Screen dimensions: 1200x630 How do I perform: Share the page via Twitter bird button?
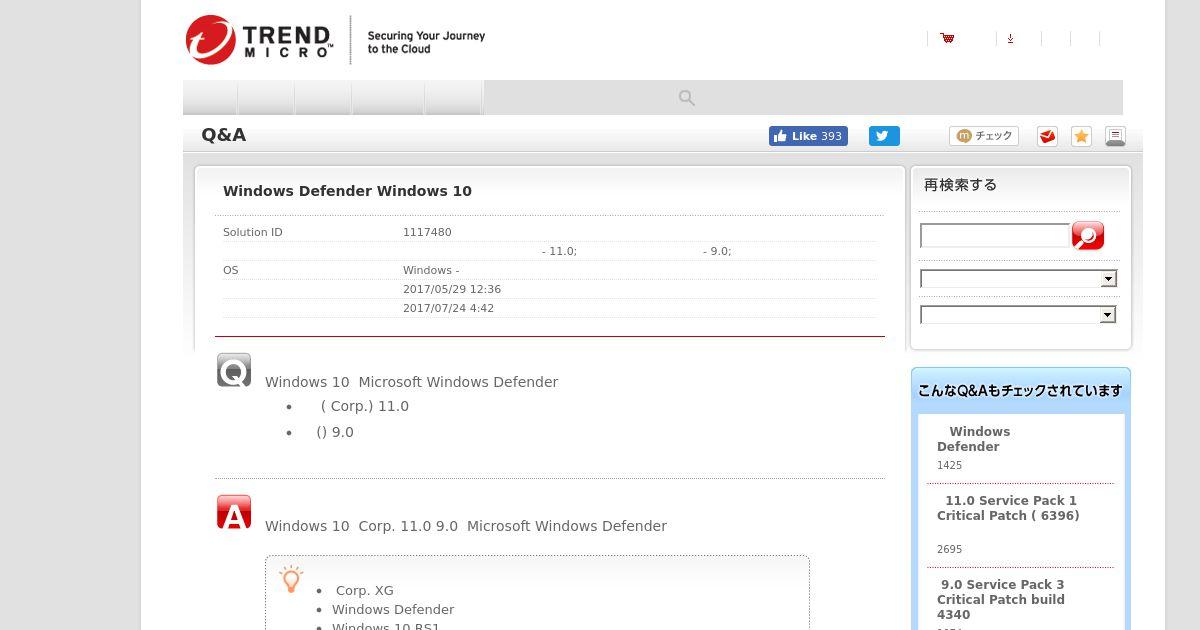pos(884,136)
